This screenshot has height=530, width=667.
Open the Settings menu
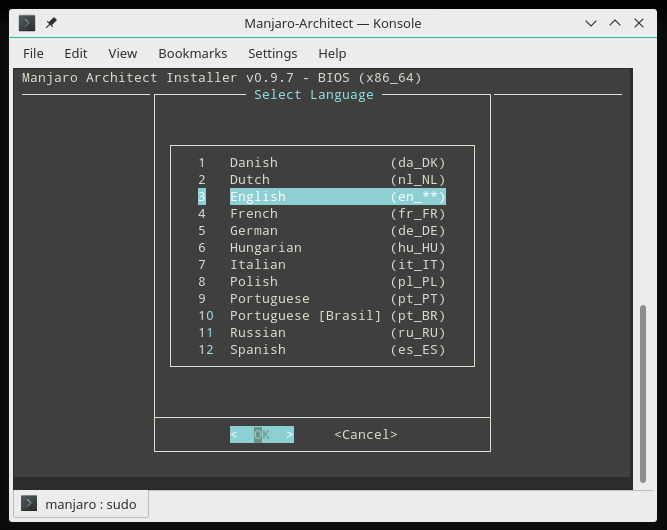coord(272,53)
